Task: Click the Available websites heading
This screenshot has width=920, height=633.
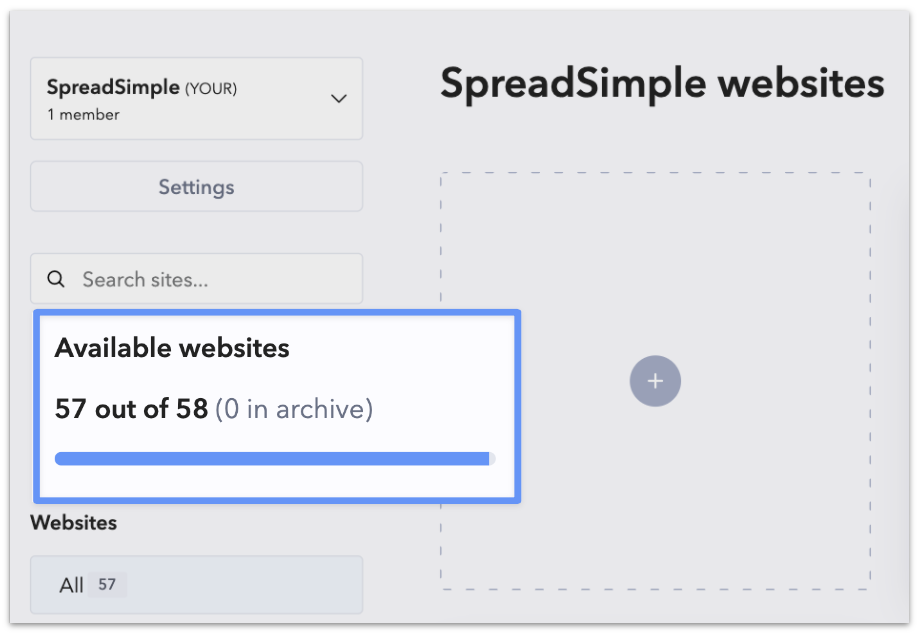Action: [172, 348]
